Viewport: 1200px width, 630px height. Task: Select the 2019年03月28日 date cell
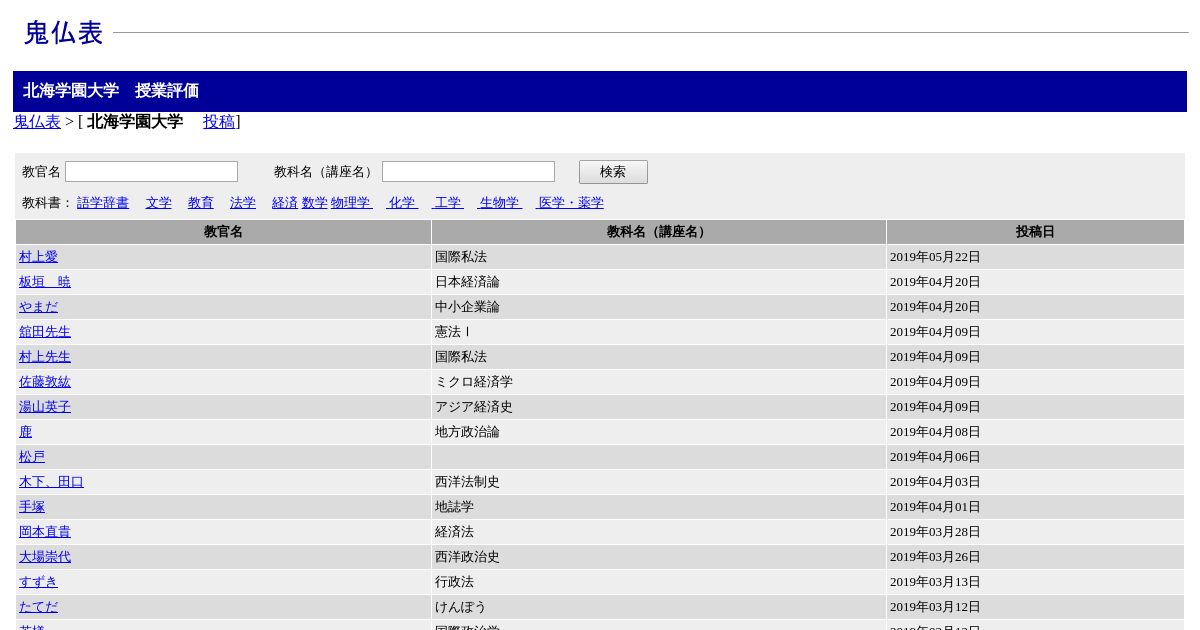coord(1035,532)
